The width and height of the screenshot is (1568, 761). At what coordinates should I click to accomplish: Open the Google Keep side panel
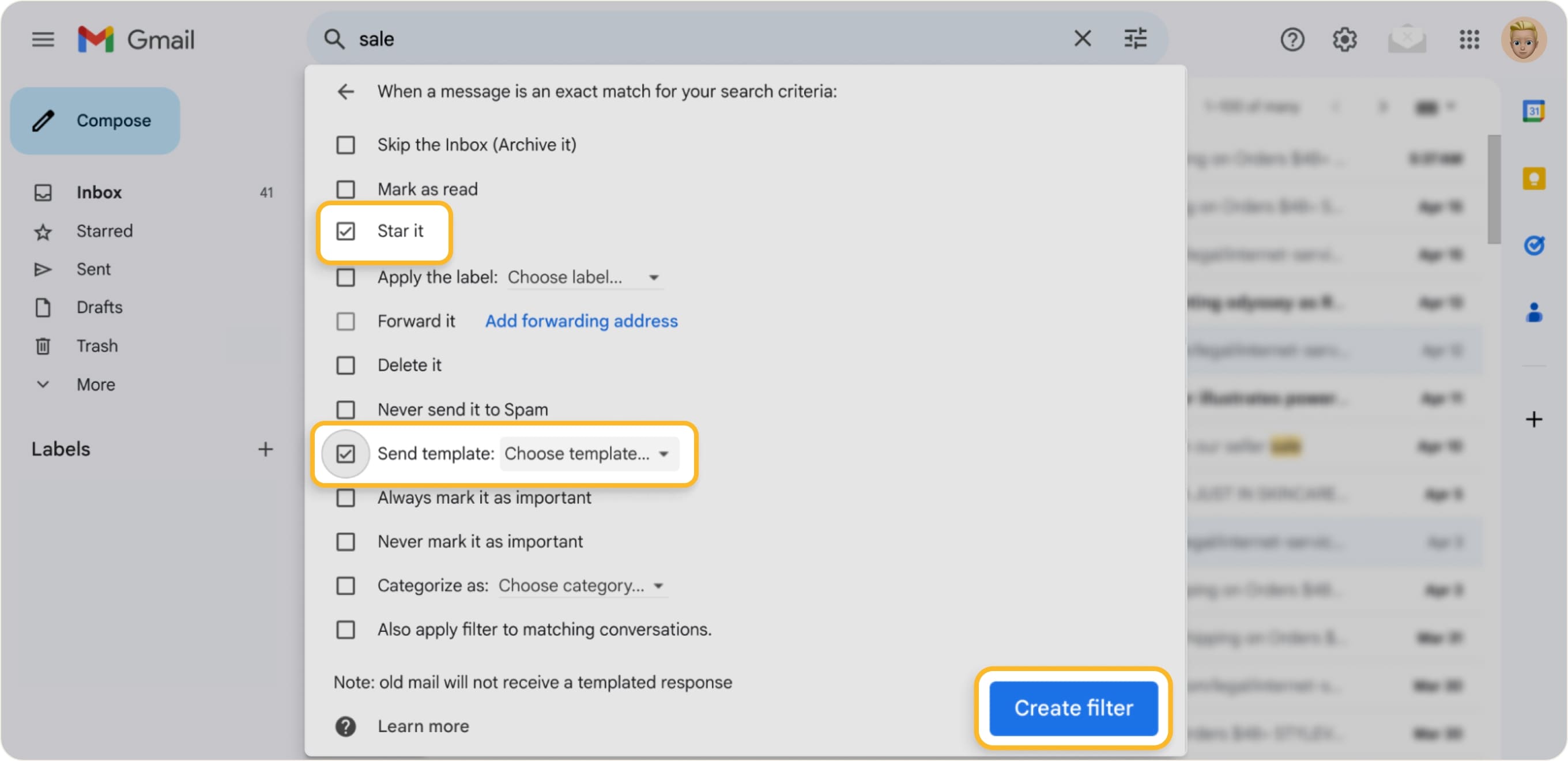1535,178
